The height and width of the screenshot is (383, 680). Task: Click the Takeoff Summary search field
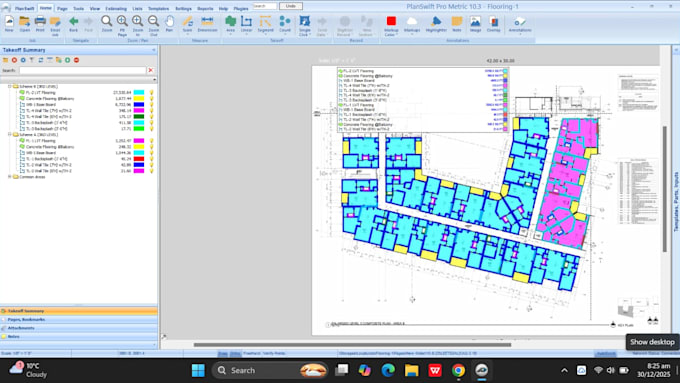pos(82,70)
